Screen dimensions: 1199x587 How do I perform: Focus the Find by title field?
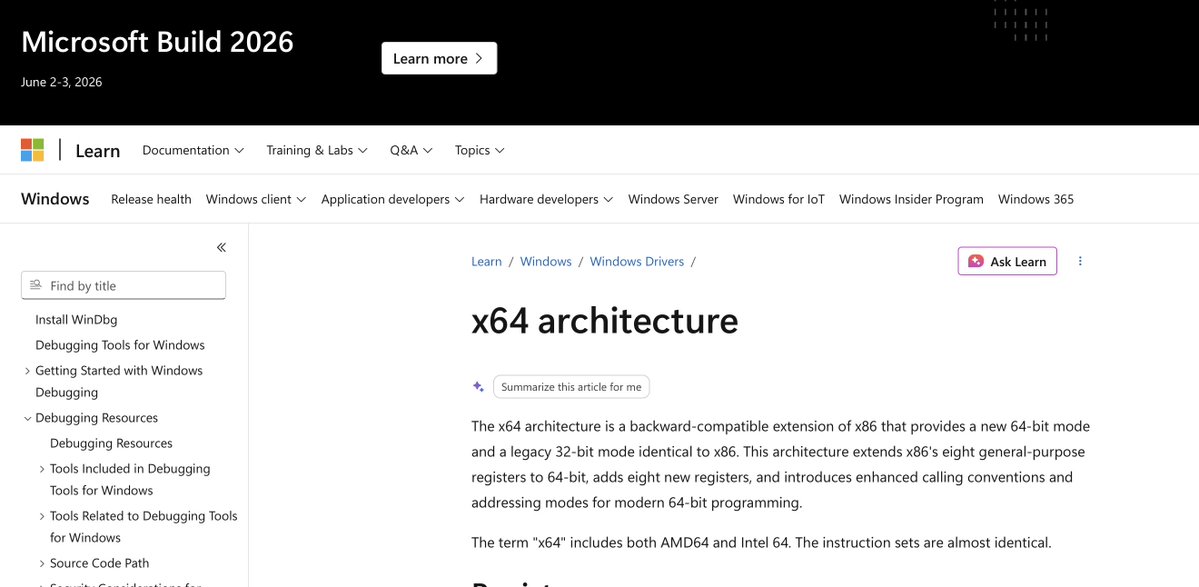pyautogui.click(x=123, y=285)
